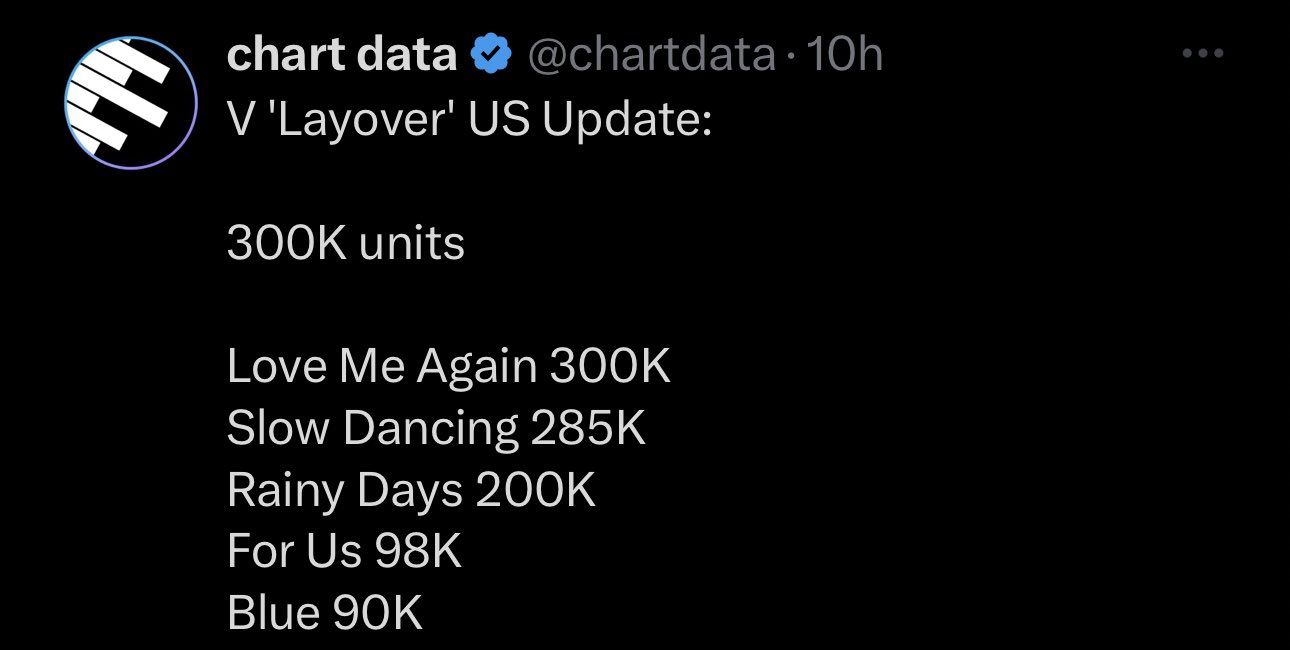Select the 'Love Me Again' song title text
Image resolution: width=1290 pixels, height=650 pixels.
382,367
